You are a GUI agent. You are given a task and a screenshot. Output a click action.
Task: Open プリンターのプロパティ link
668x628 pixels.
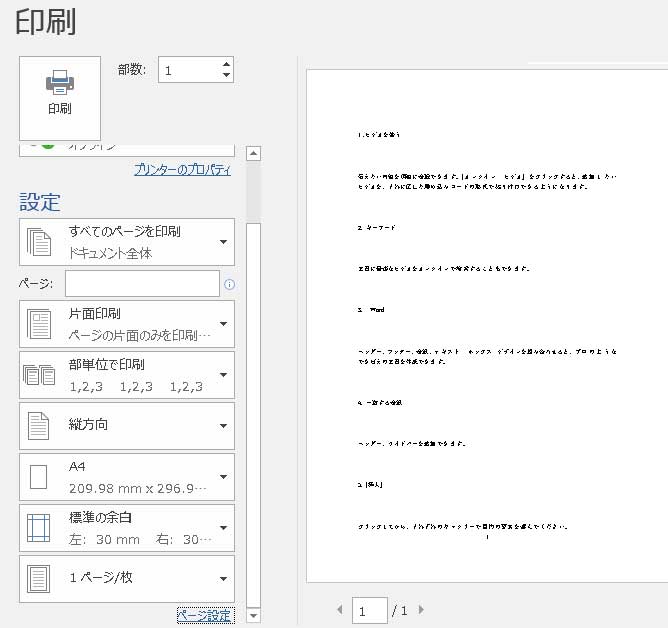pyautogui.click(x=182, y=170)
